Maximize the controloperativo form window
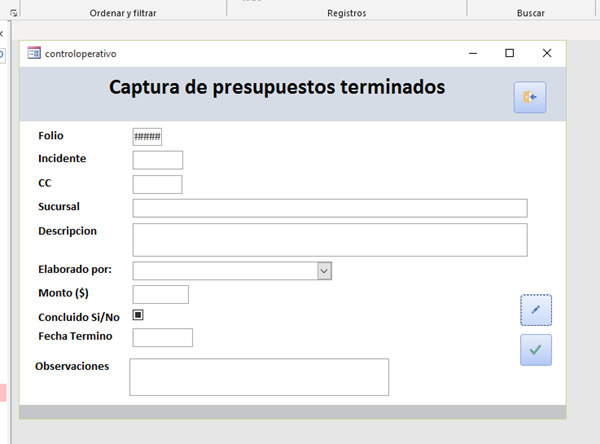The height and width of the screenshot is (444, 600). click(509, 53)
